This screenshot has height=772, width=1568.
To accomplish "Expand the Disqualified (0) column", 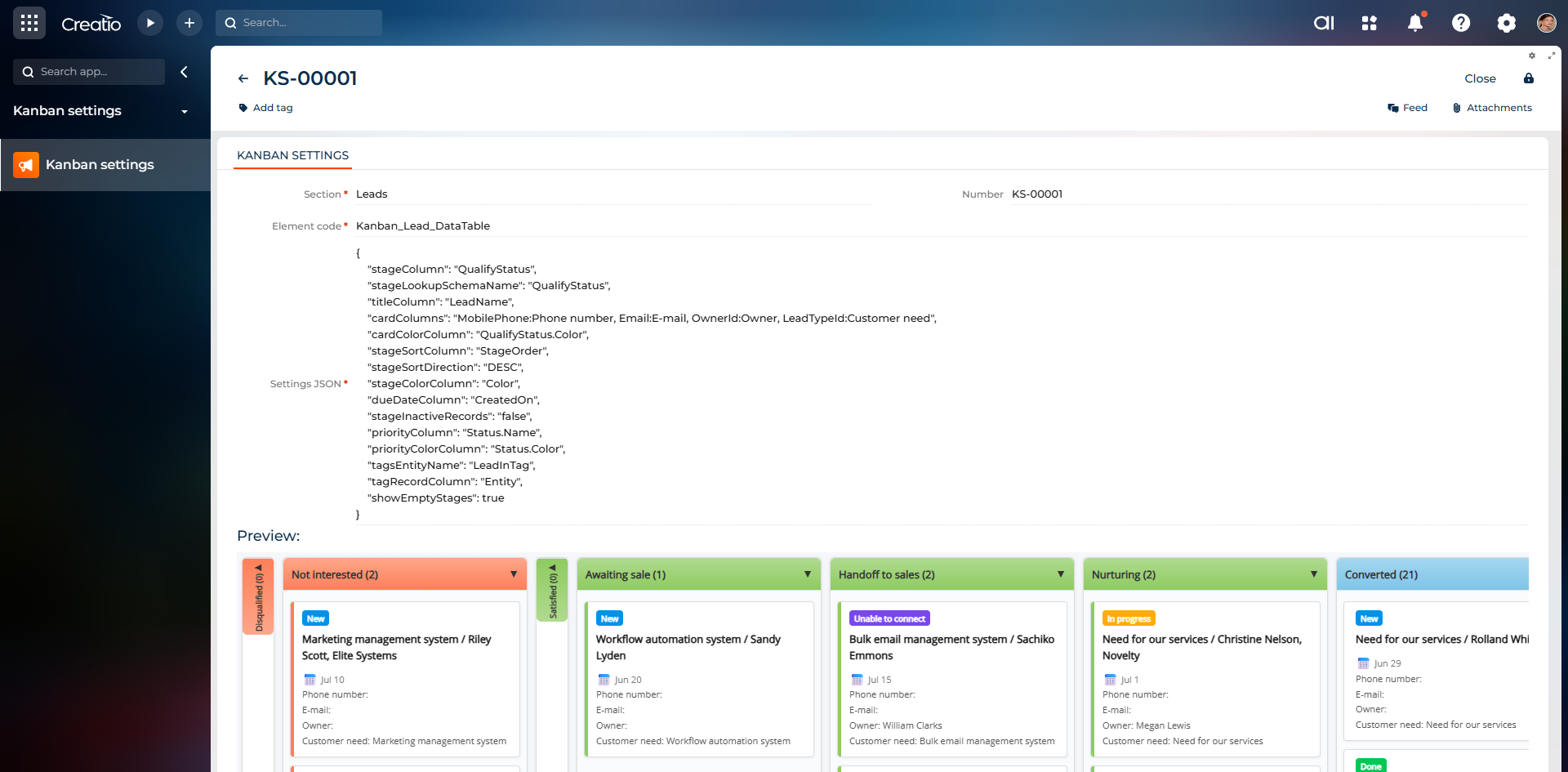I will pyautogui.click(x=259, y=596).
